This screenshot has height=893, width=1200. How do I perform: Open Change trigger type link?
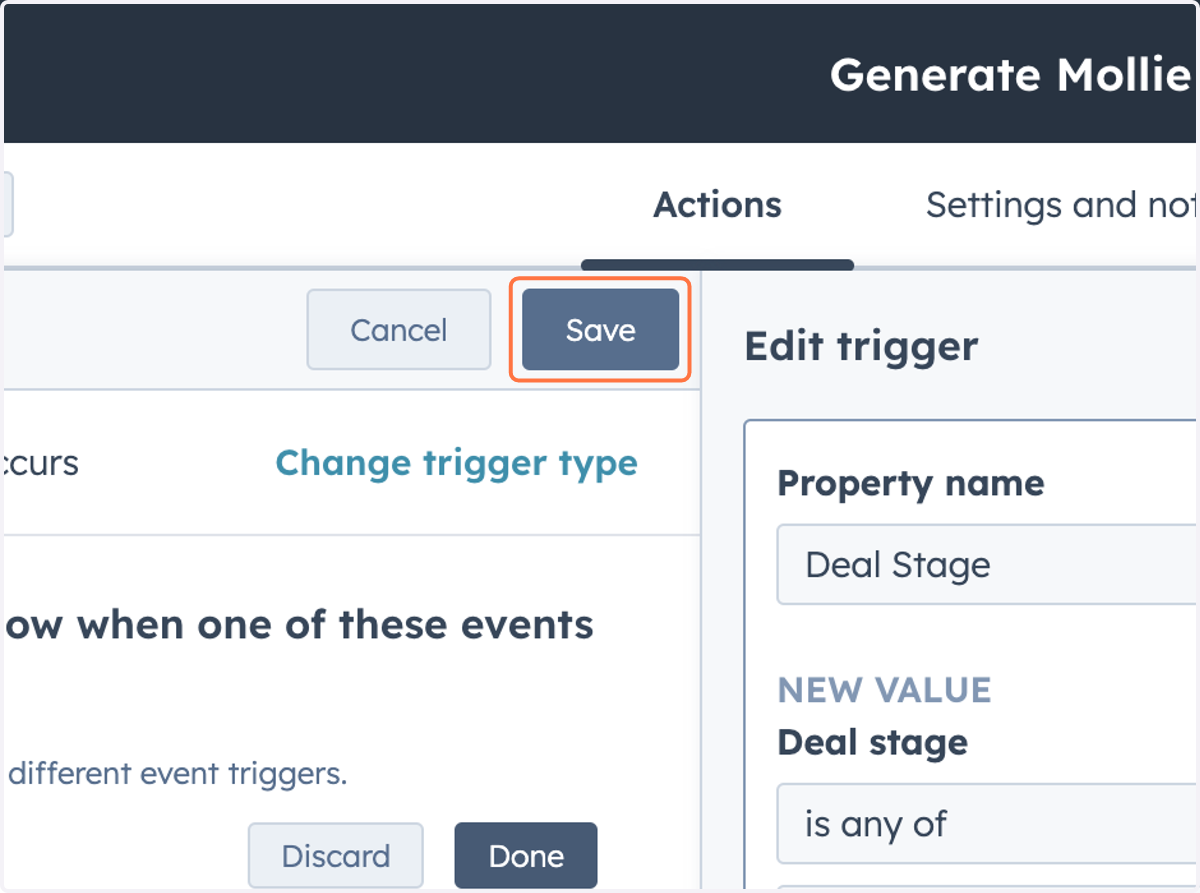(x=456, y=463)
